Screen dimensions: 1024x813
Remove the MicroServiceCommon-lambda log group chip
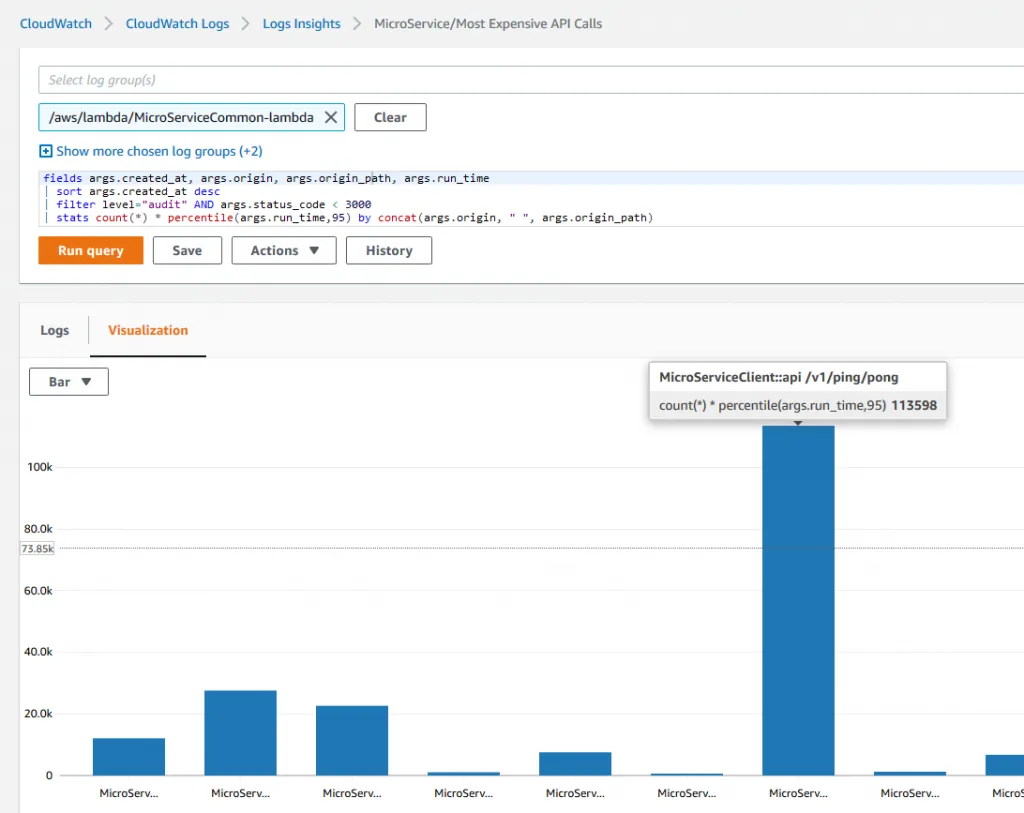330,117
